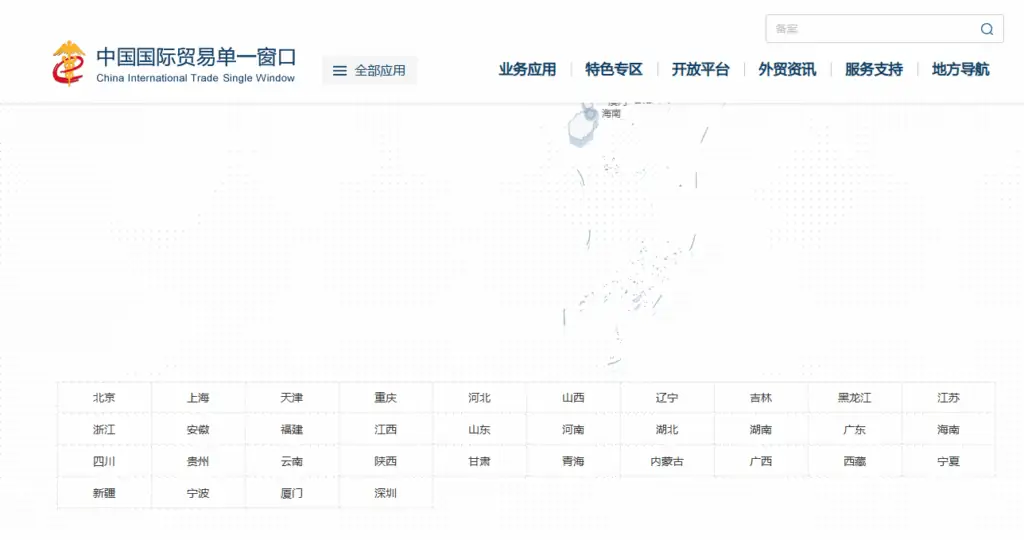1024x540 pixels.
Task: Open the 全部应用 hamburger menu
Action: (369, 70)
